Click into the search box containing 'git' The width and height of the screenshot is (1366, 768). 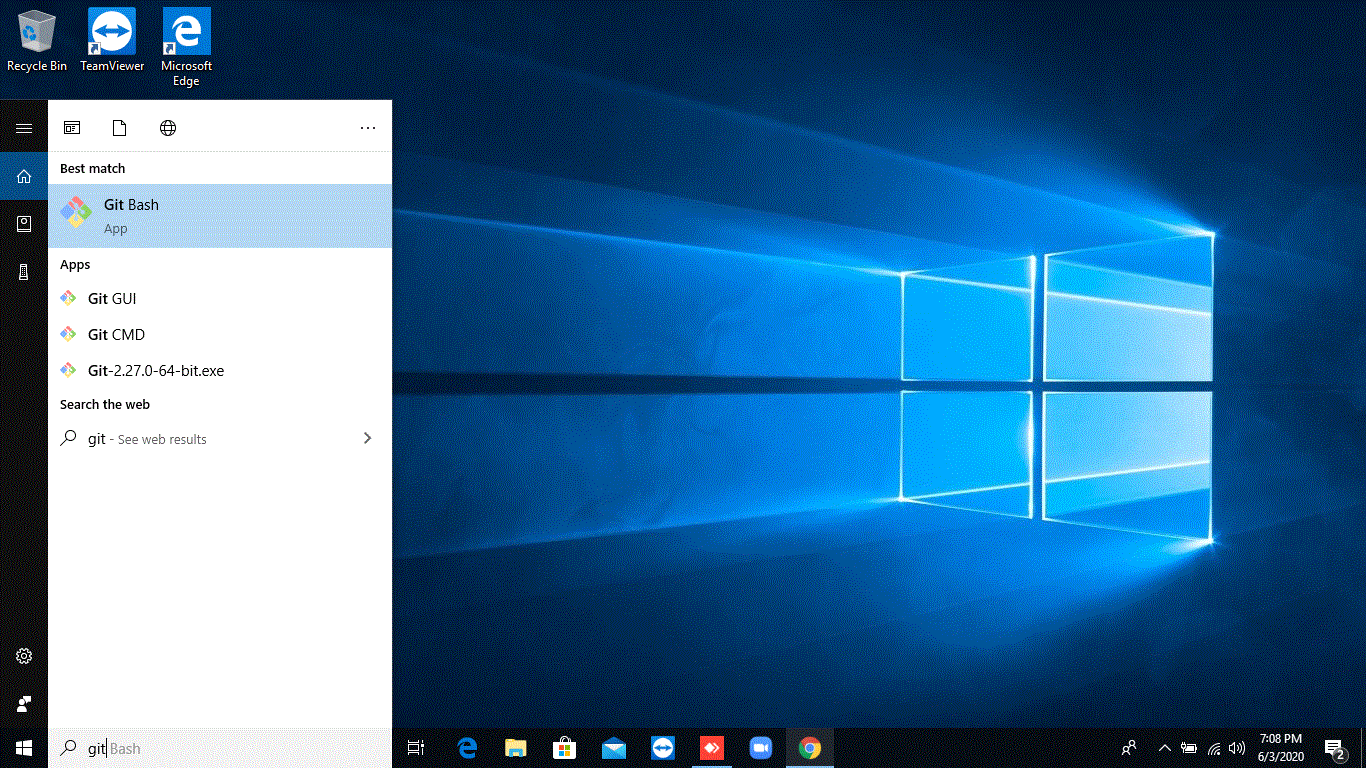[x=220, y=748]
